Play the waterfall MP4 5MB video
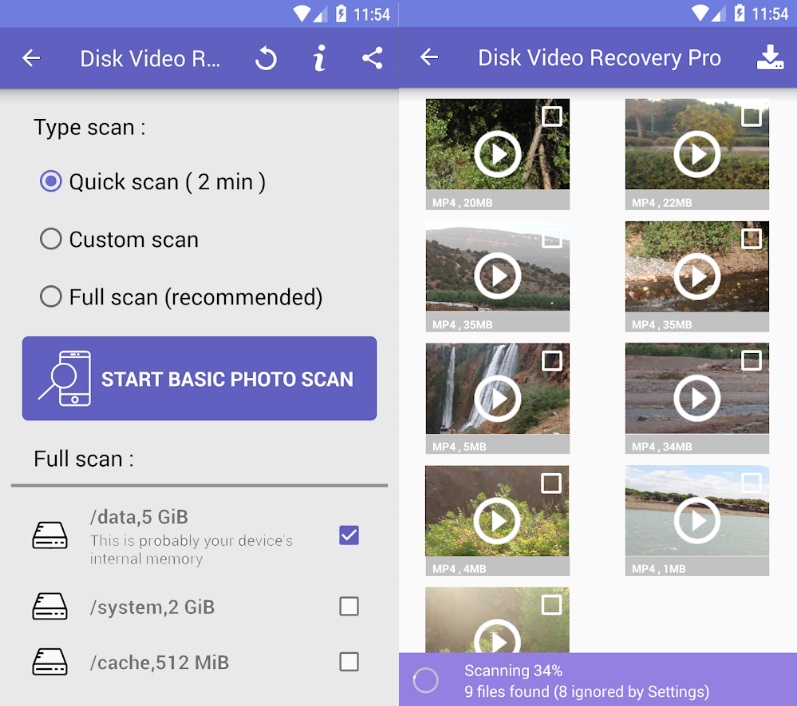The width and height of the screenshot is (797, 706). coord(497,398)
